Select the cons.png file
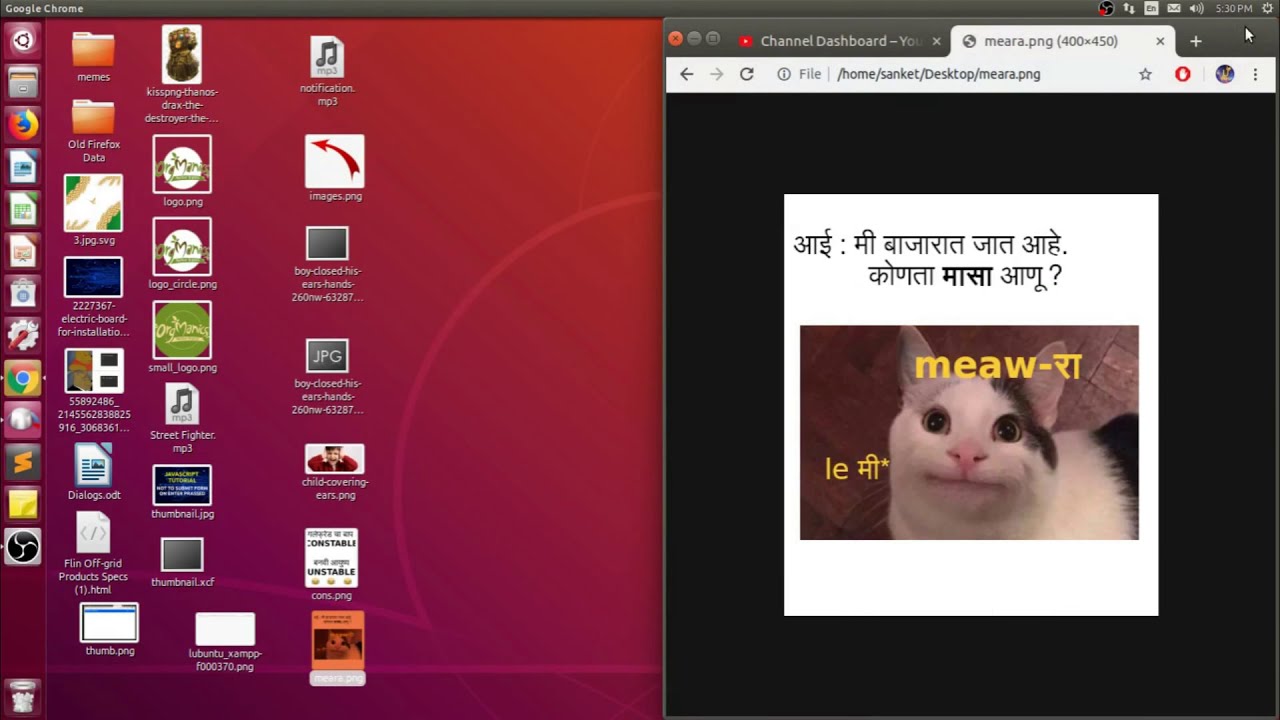 coord(331,565)
